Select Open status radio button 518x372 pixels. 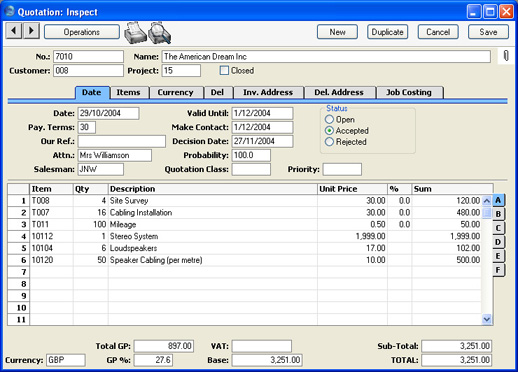point(329,119)
